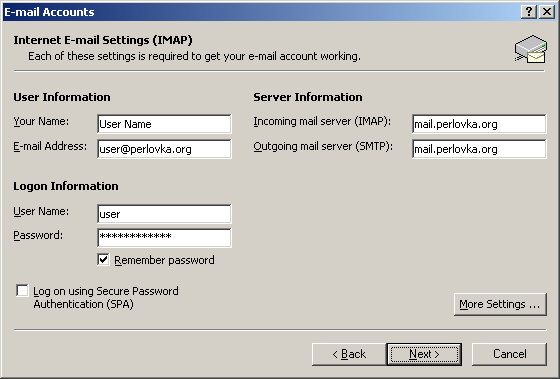Click the E-mail Address field
This screenshot has height=379, width=560.
coord(164,149)
